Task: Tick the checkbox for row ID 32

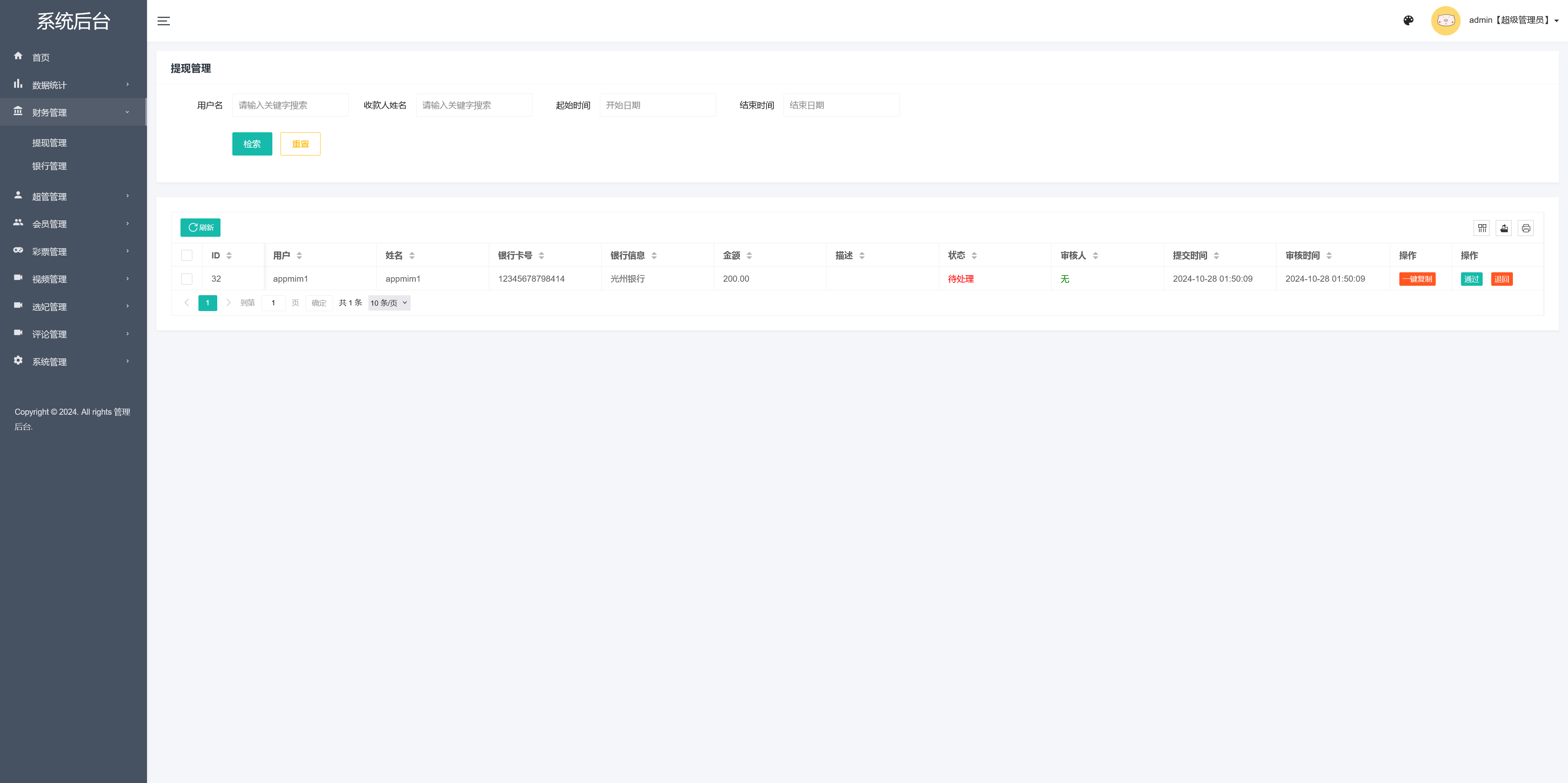Action: tap(187, 279)
